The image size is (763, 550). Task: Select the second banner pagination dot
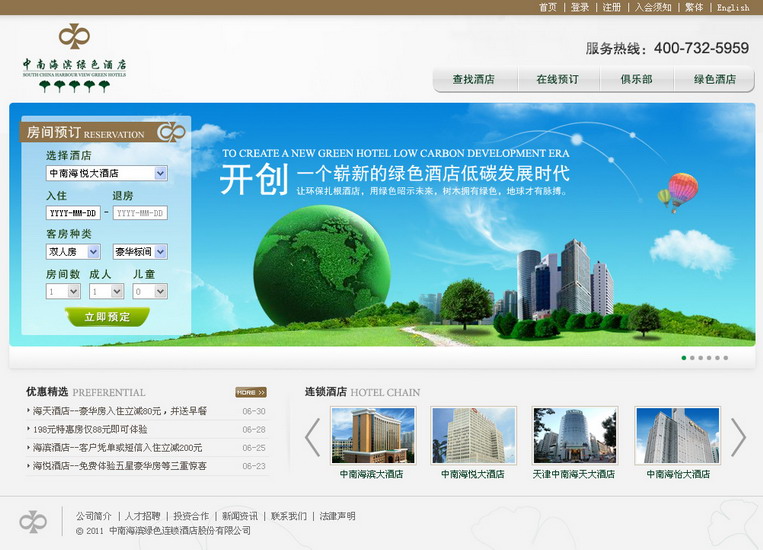coord(692,358)
